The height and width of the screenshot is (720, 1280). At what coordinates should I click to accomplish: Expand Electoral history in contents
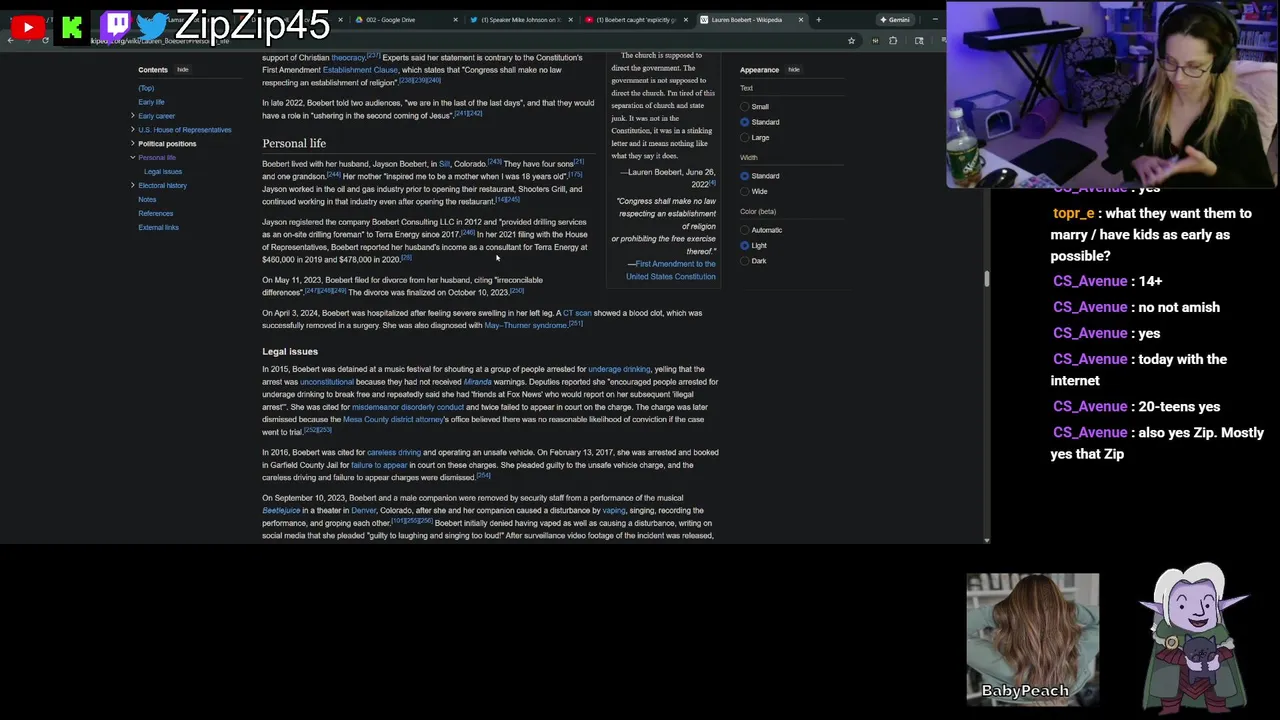click(x=133, y=186)
